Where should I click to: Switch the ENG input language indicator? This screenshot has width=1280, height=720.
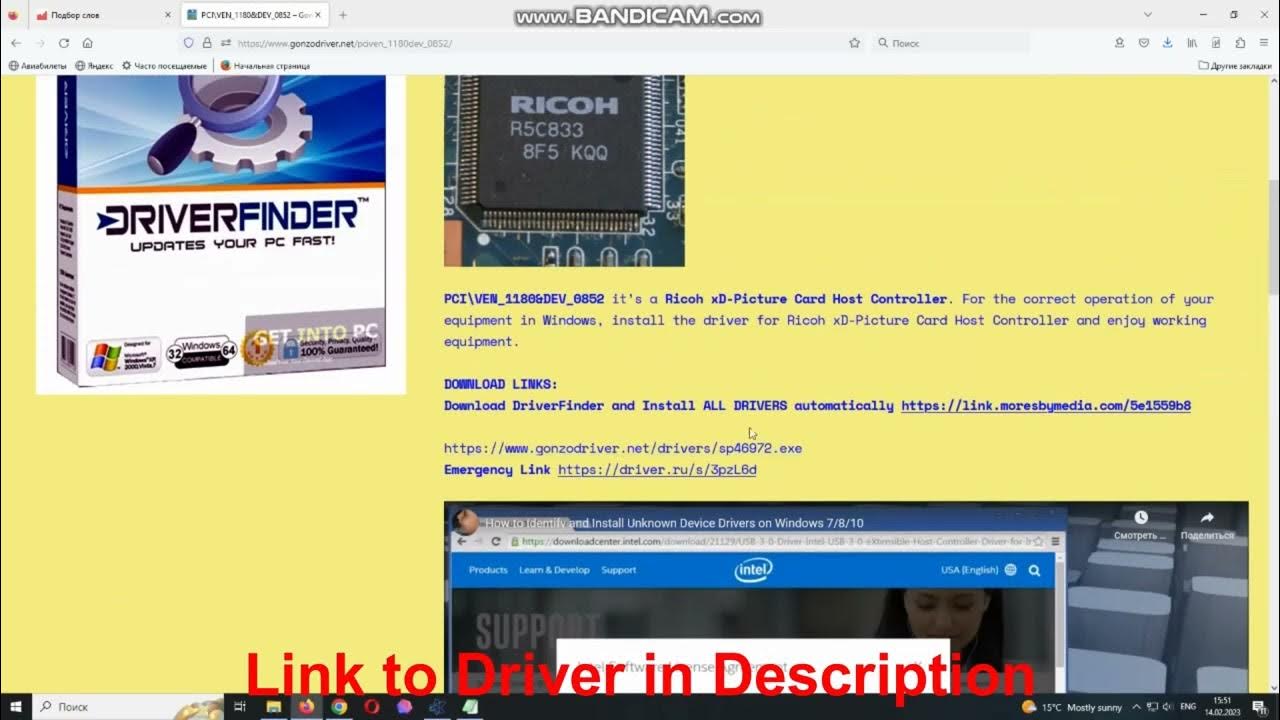pos(1188,707)
